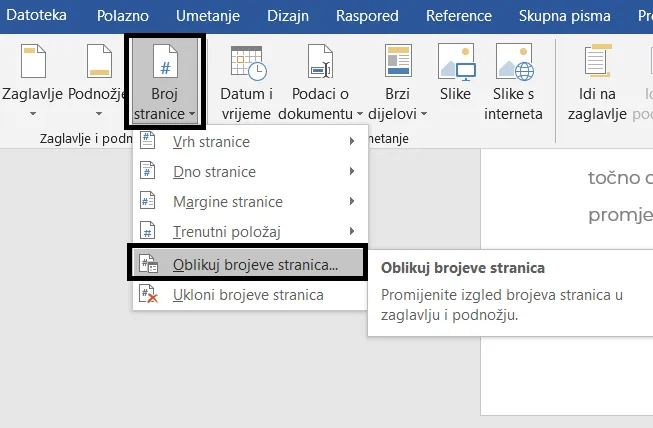
Task: Open the Zaglavlje header button
Action: point(32,81)
